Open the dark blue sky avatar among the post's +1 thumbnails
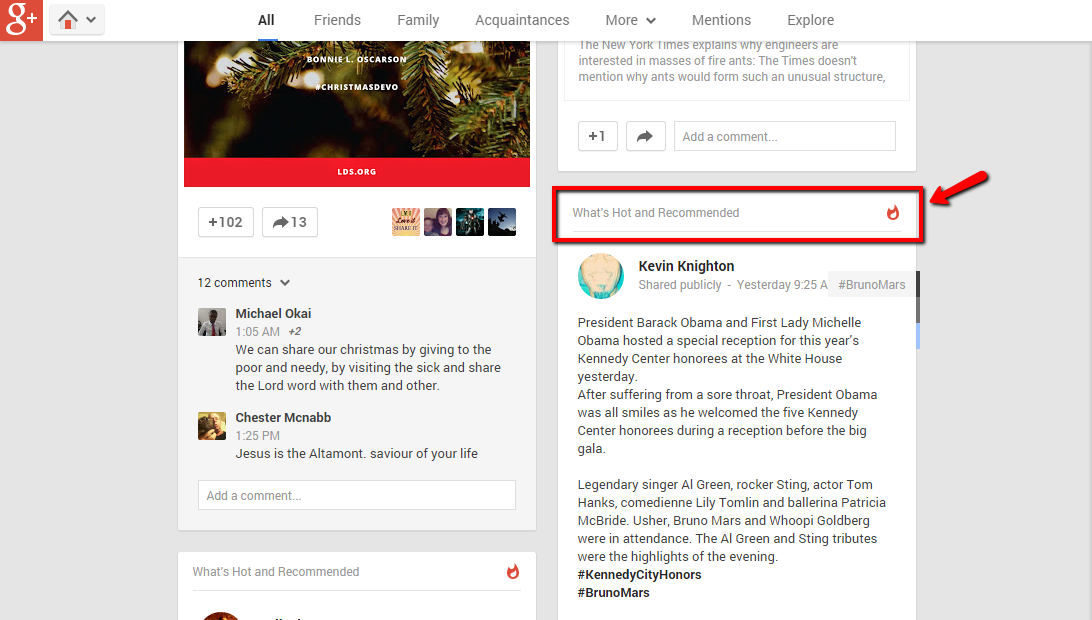Image resolution: width=1092 pixels, height=620 pixels. coord(502,222)
